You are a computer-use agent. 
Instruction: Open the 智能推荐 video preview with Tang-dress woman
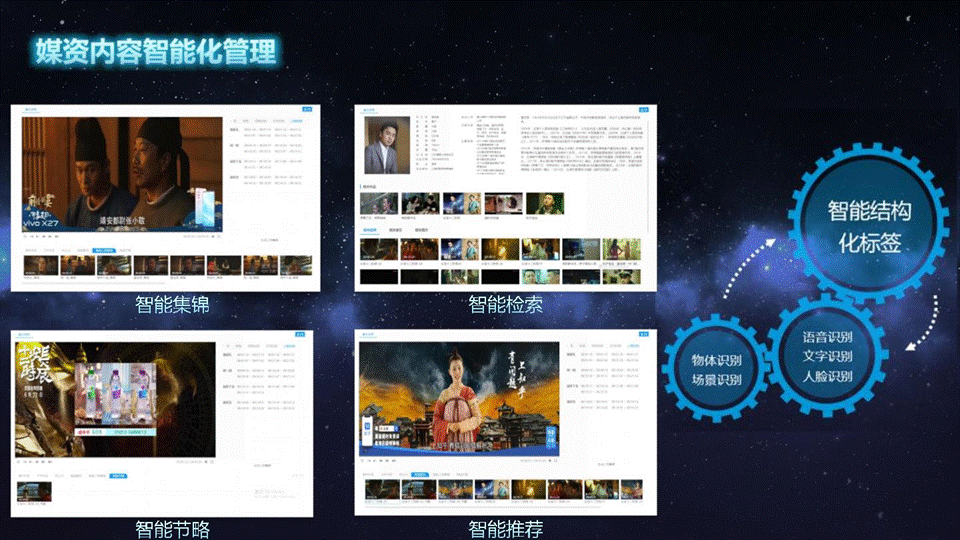[x=459, y=399]
